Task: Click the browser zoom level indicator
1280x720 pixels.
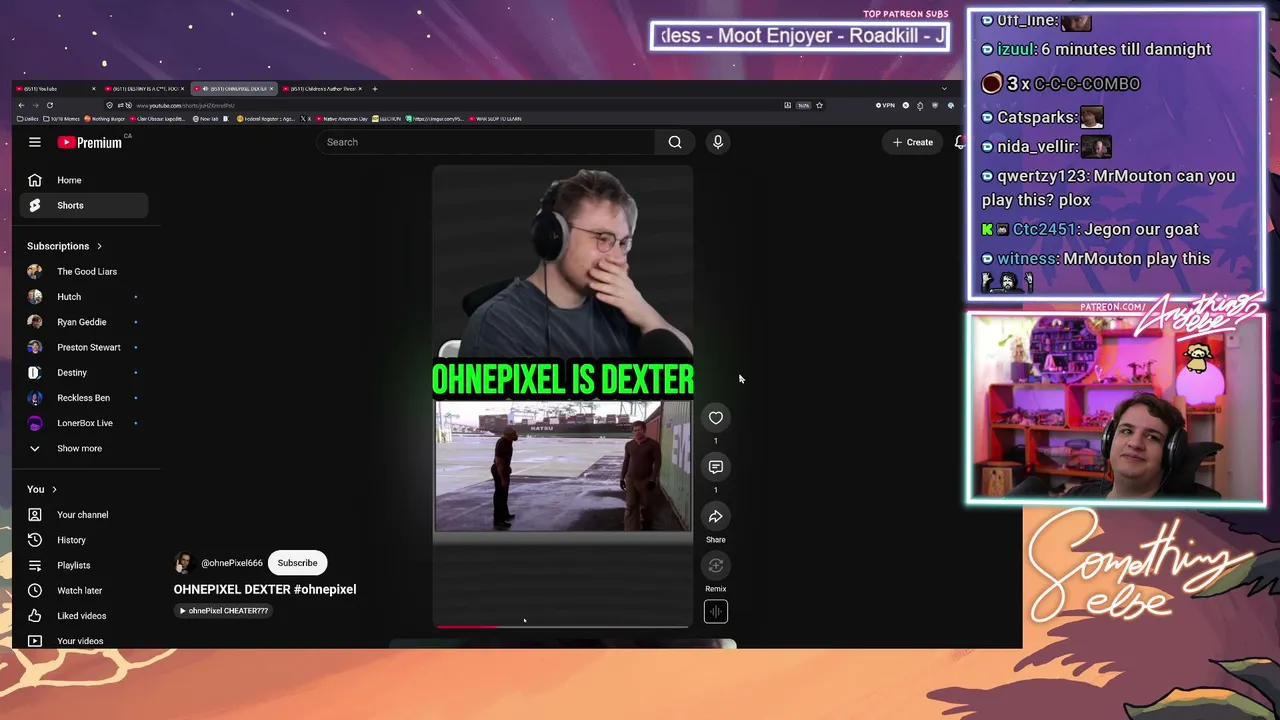Action: (803, 105)
